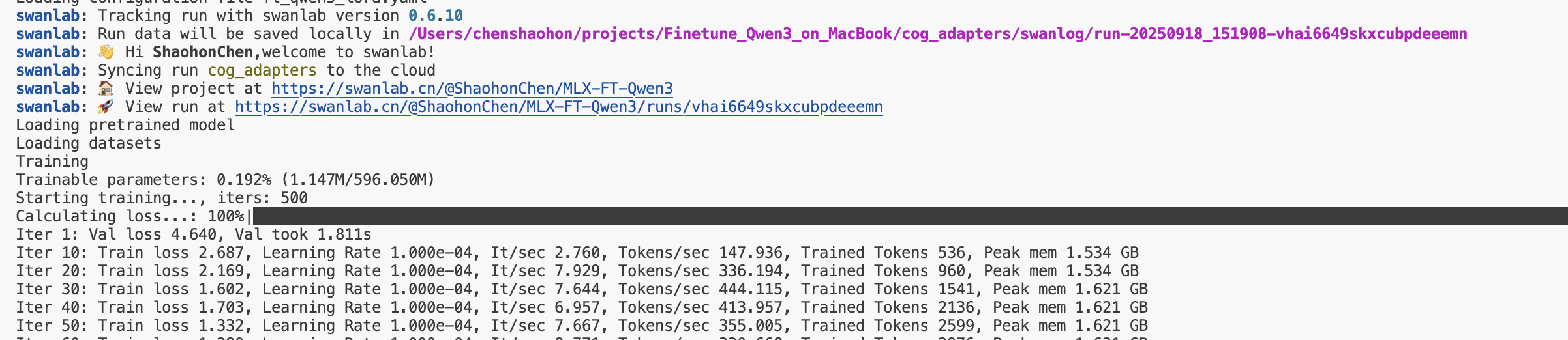
Task: Click the Loading pretrained model line
Action: tap(125, 125)
